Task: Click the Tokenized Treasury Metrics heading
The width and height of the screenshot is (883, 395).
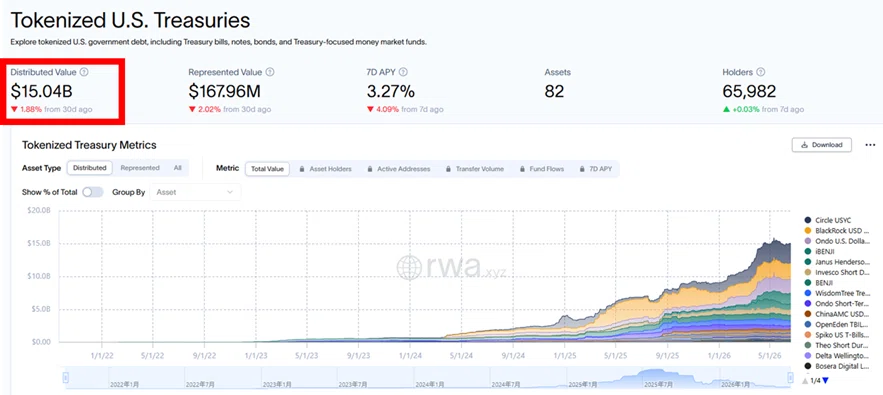Action: pyautogui.click(x=89, y=145)
